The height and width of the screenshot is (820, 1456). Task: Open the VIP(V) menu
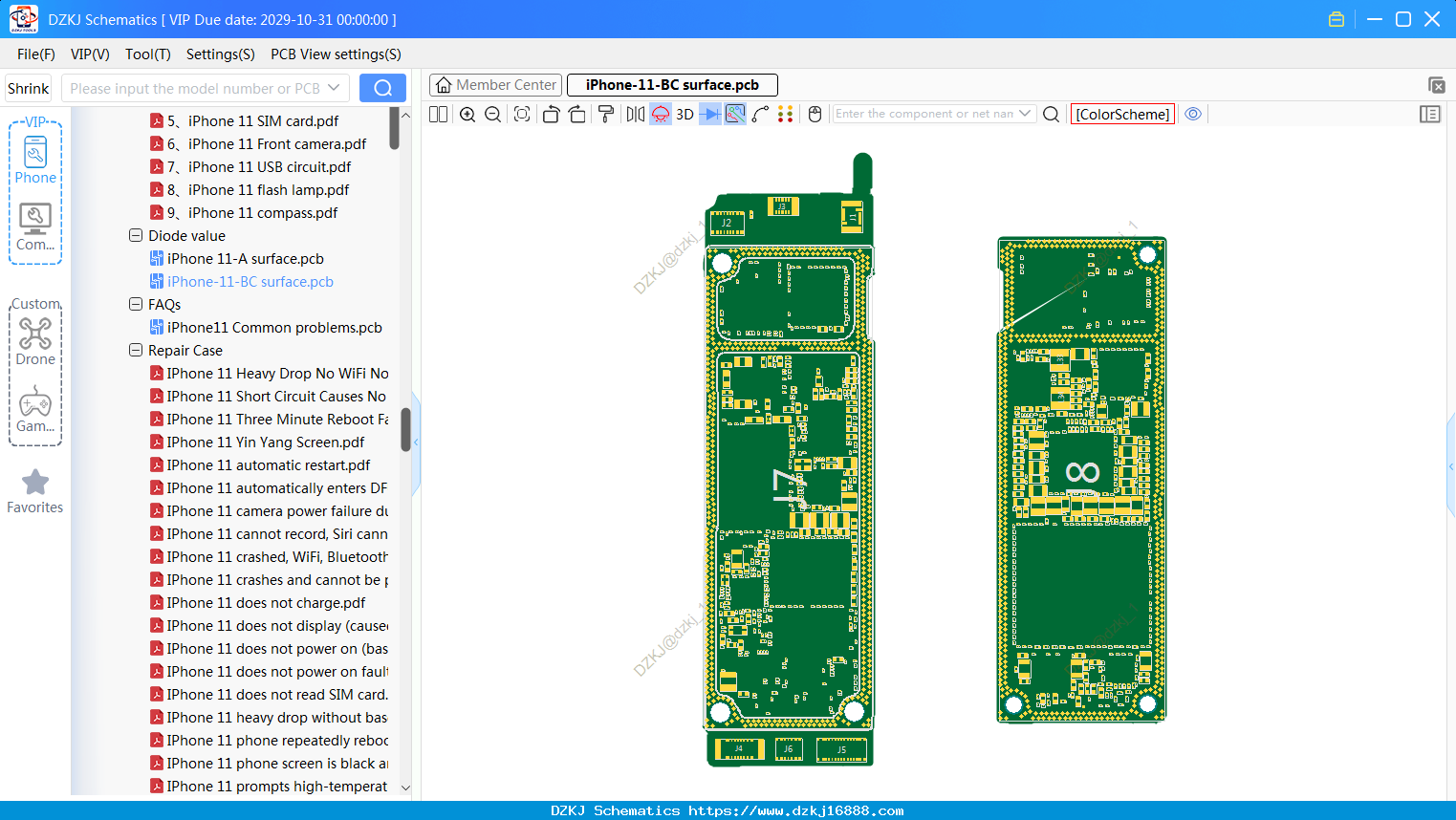pyautogui.click(x=90, y=54)
